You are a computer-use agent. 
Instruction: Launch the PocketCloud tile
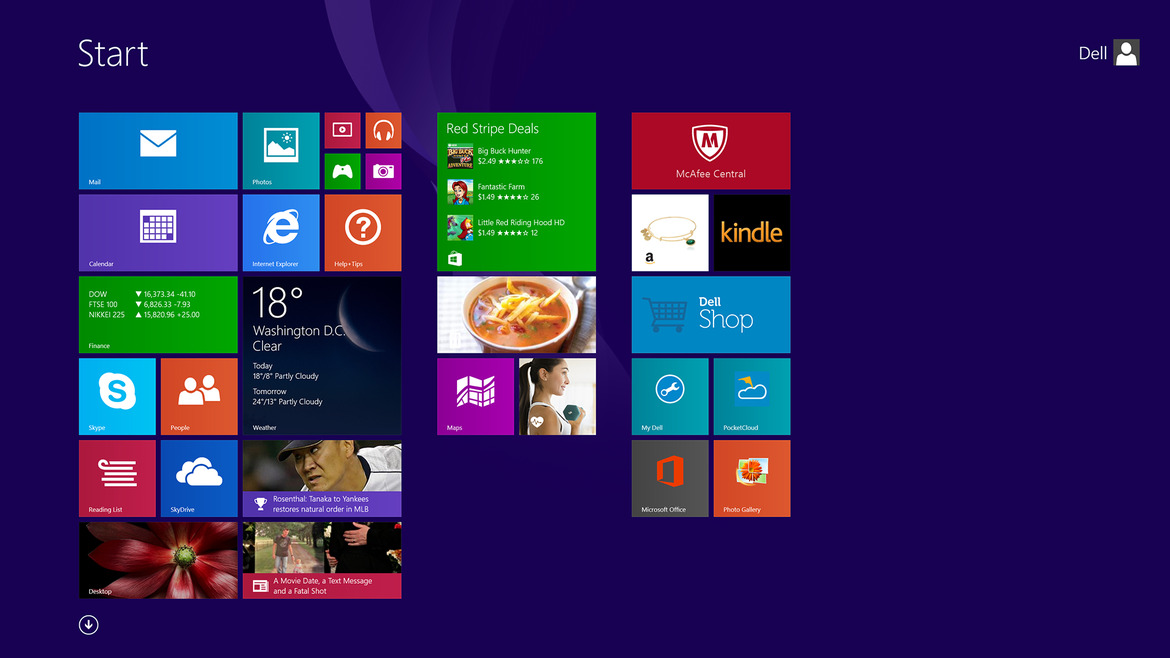pyautogui.click(x=752, y=396)
